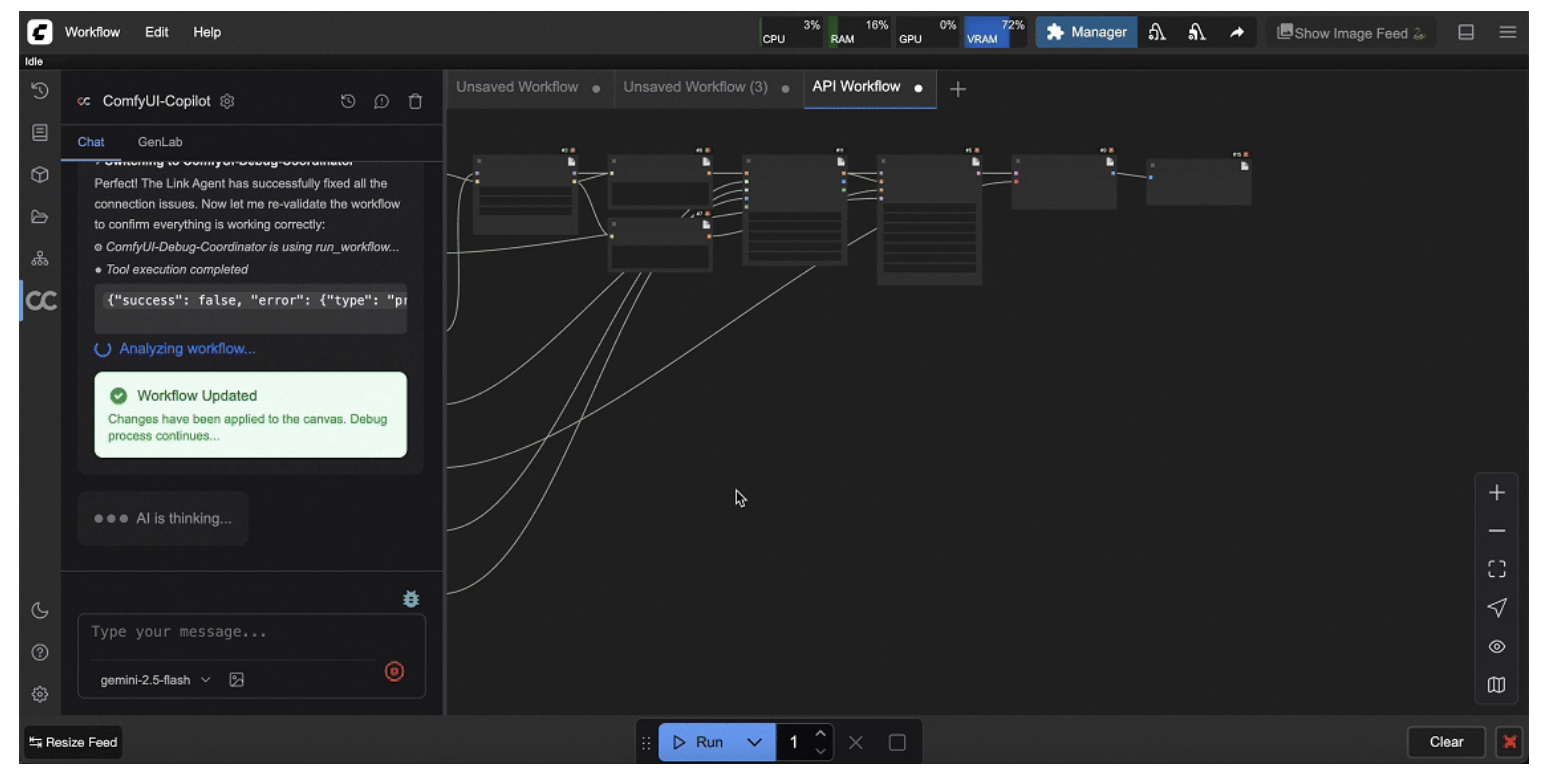Open the Help menu
This screenshot has height=774, width=1548.
point(207,32)
